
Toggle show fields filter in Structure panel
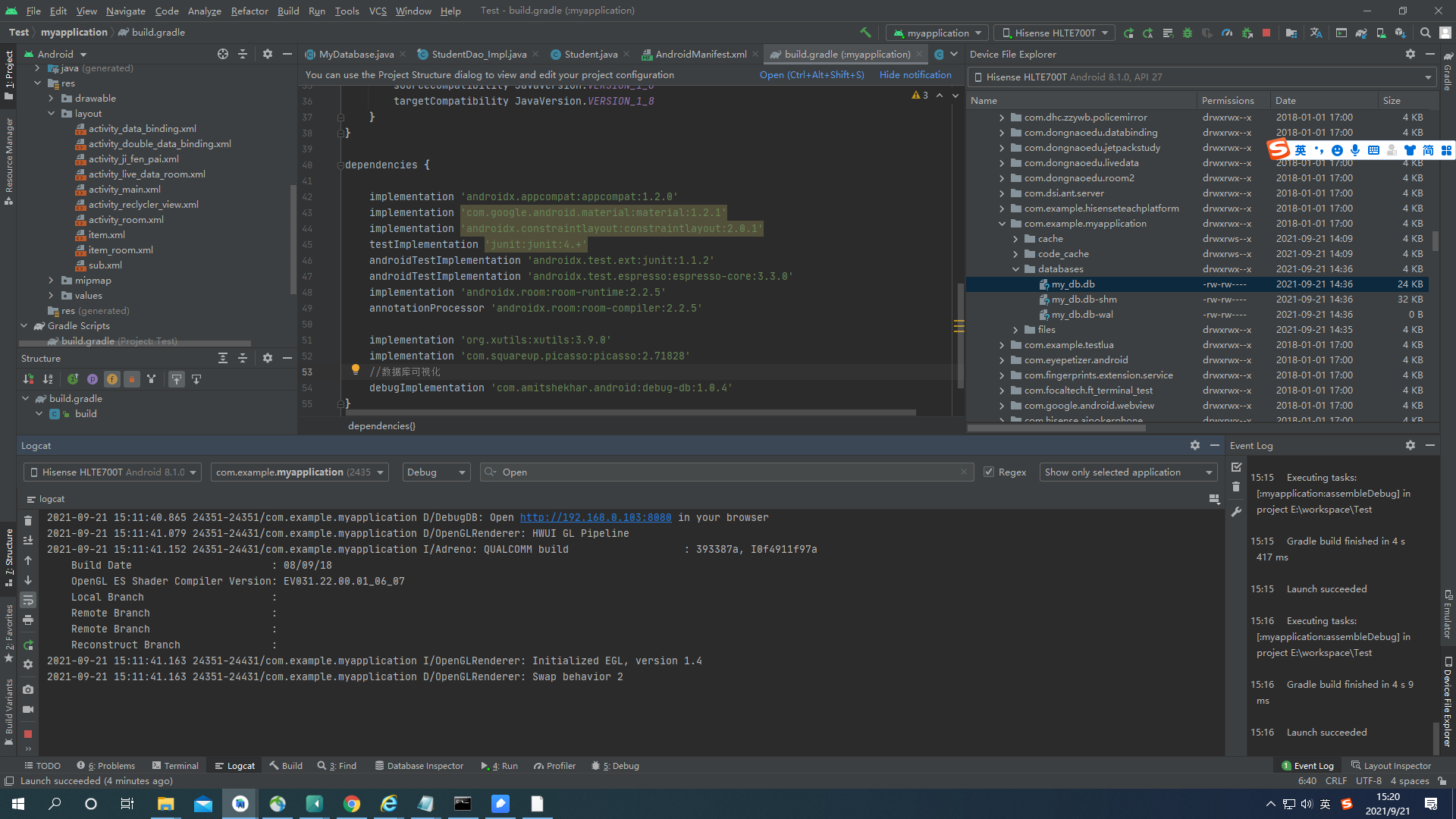coord(112,379)
